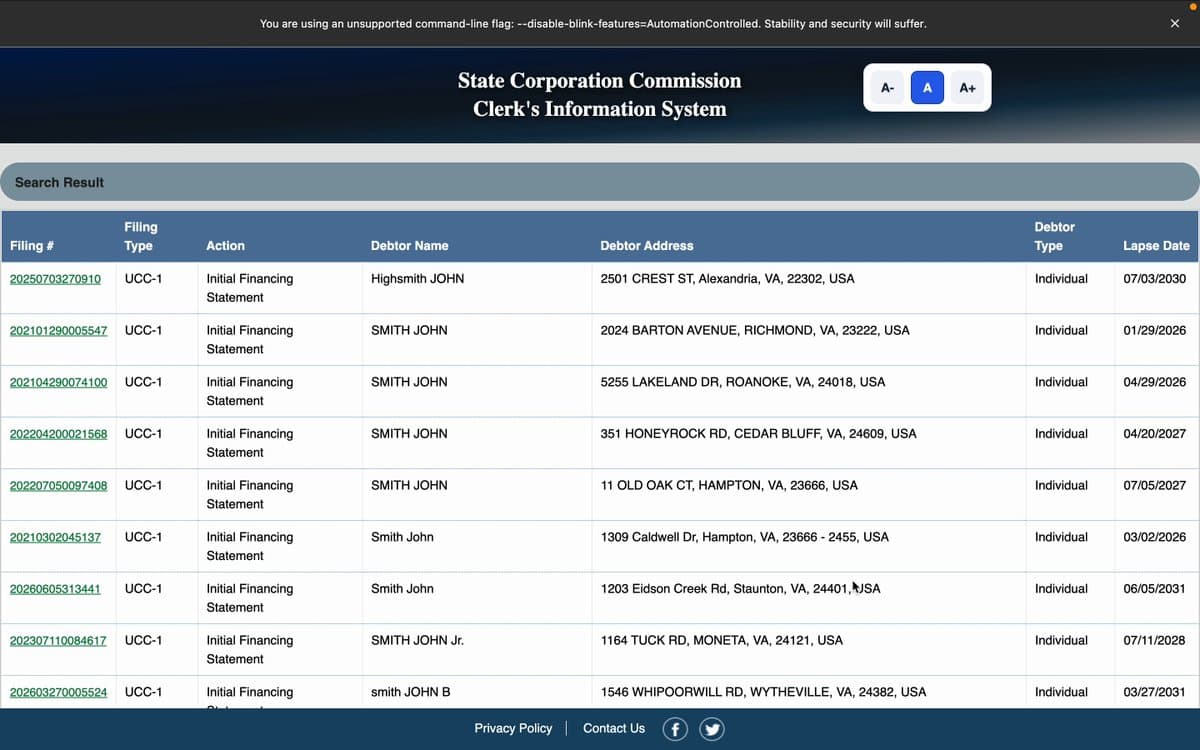
Task: Open filing 202104290074100
Action: click(x=58, y=382)
